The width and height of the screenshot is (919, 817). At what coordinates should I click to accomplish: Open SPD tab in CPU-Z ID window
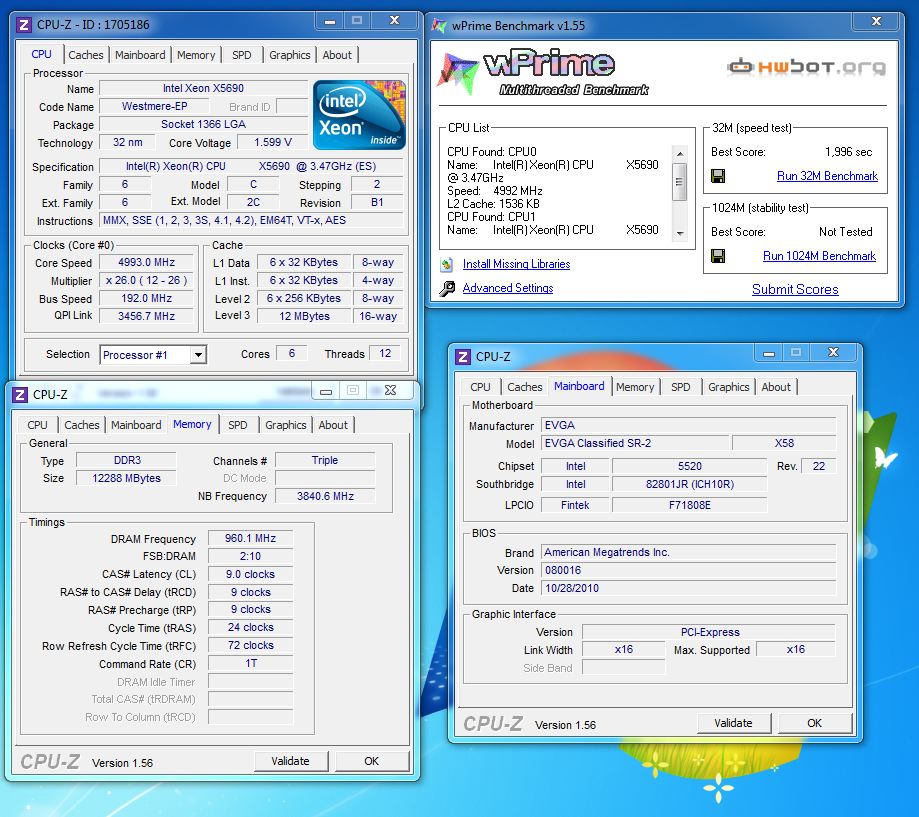coord(241,55)
